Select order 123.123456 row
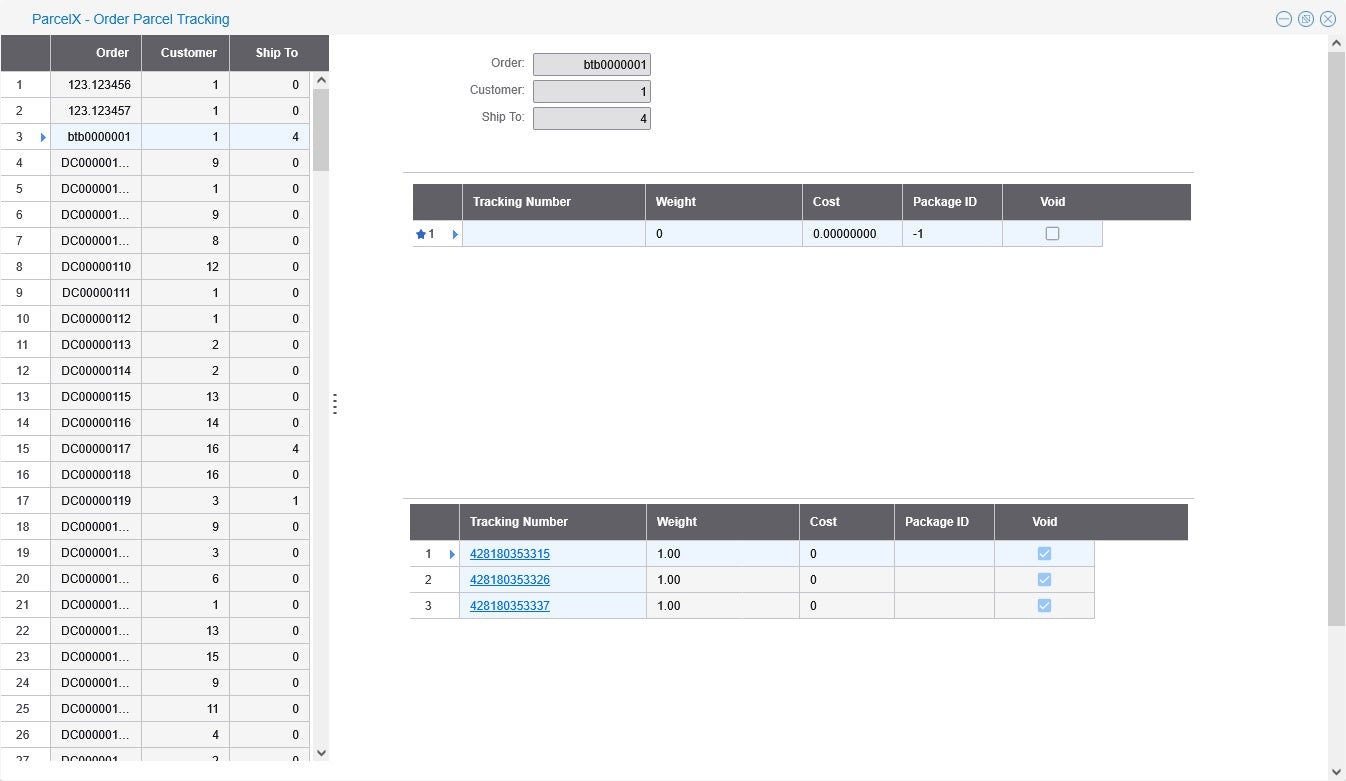1346x781 pixels. (99, 85)
